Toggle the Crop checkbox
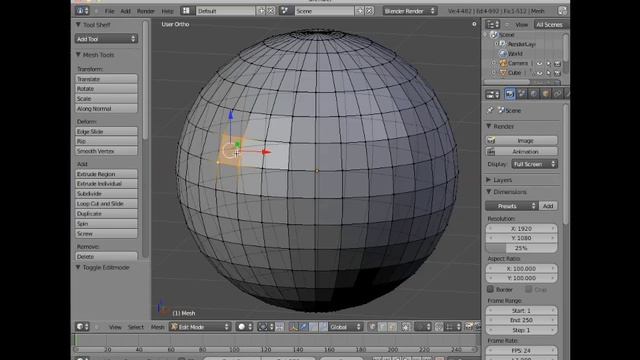Screen dimensions: 640x360 (529, 289)
